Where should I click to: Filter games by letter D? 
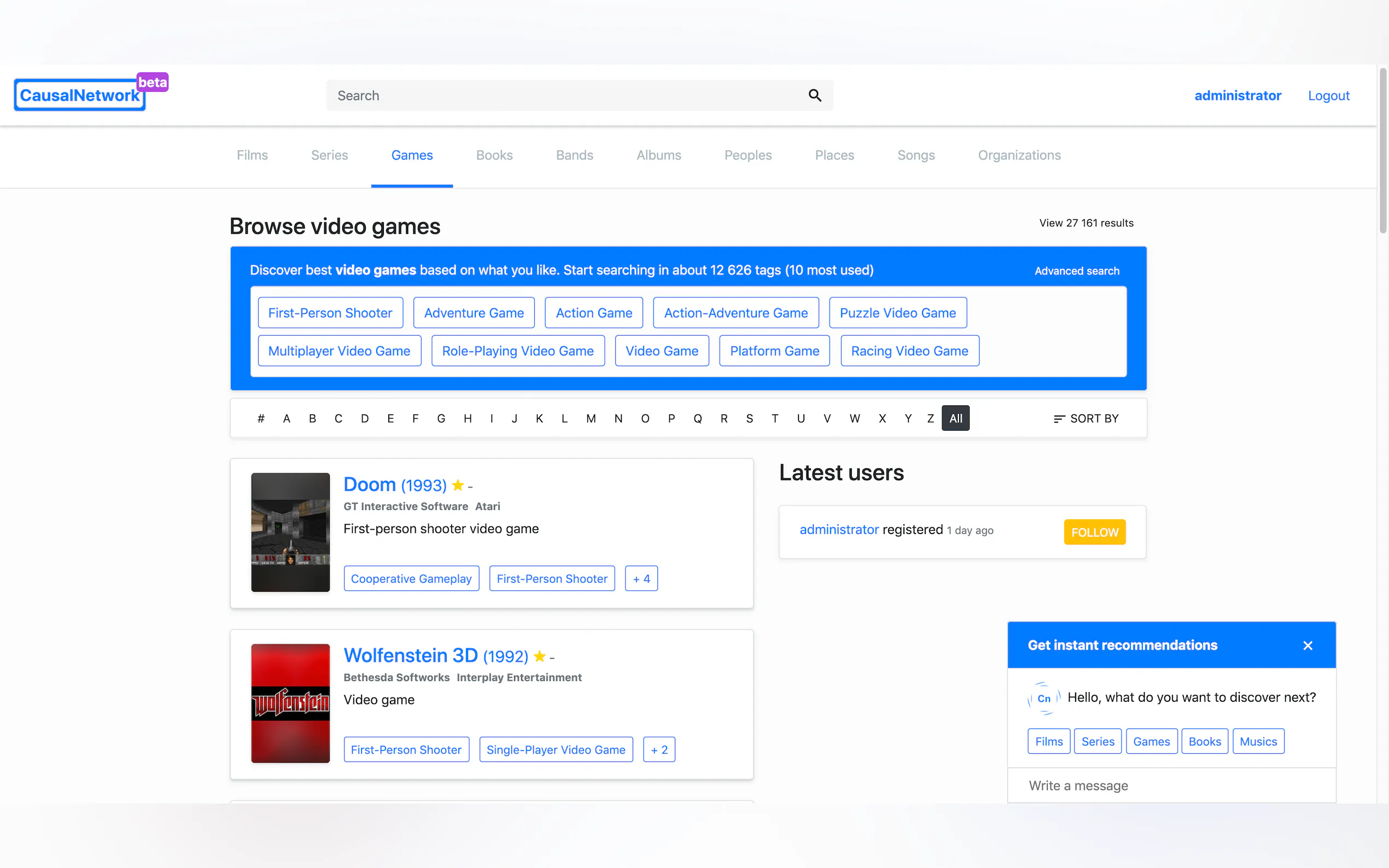(x=364, y=419)
